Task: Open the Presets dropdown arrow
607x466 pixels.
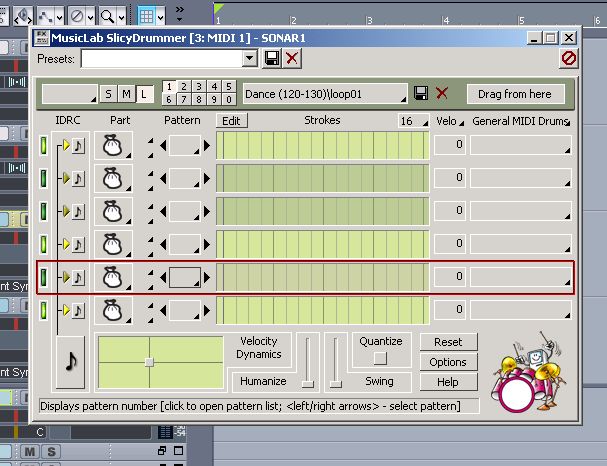Action: [x=250, y=58]
